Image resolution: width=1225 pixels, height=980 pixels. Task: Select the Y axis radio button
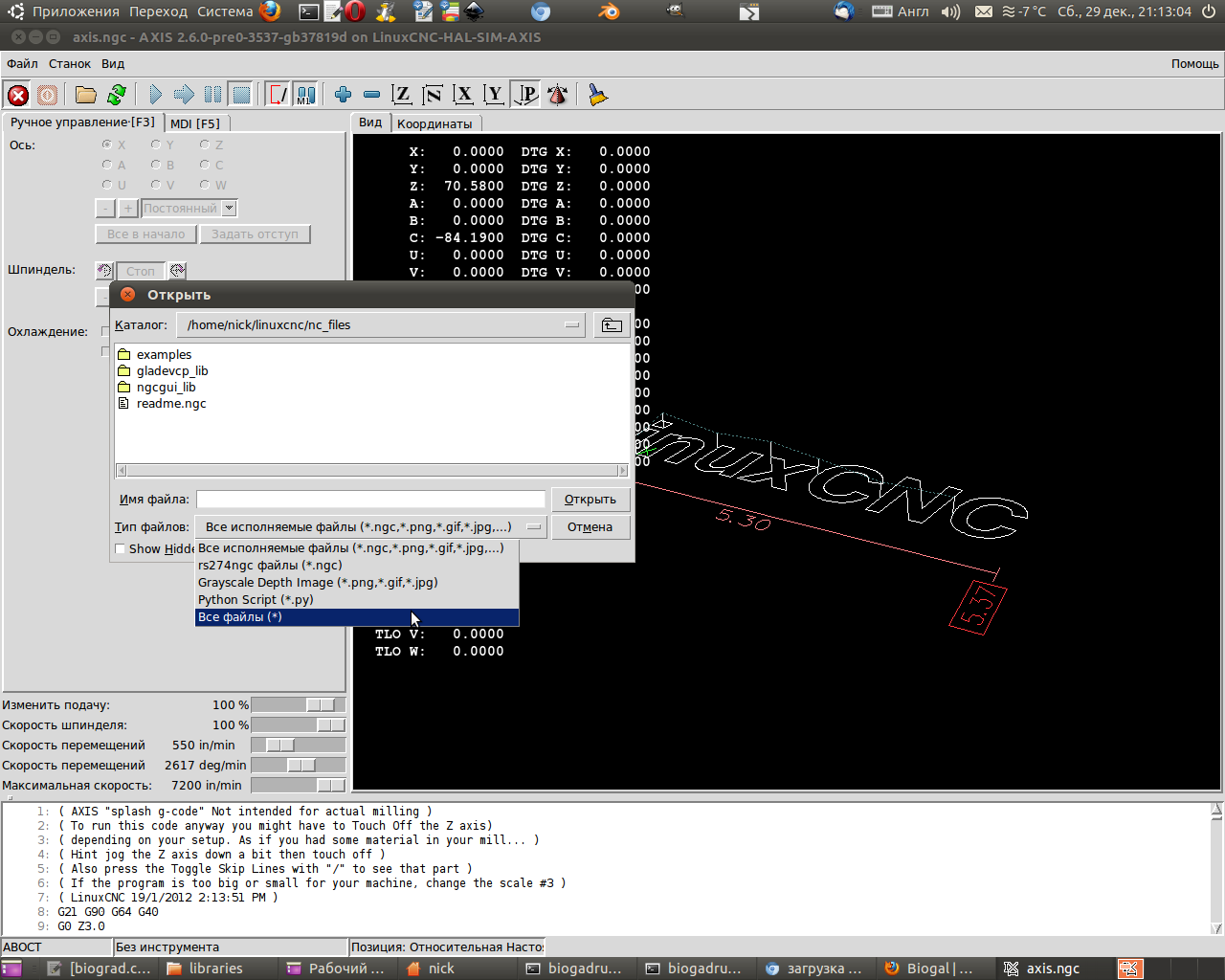click(156, 145)
